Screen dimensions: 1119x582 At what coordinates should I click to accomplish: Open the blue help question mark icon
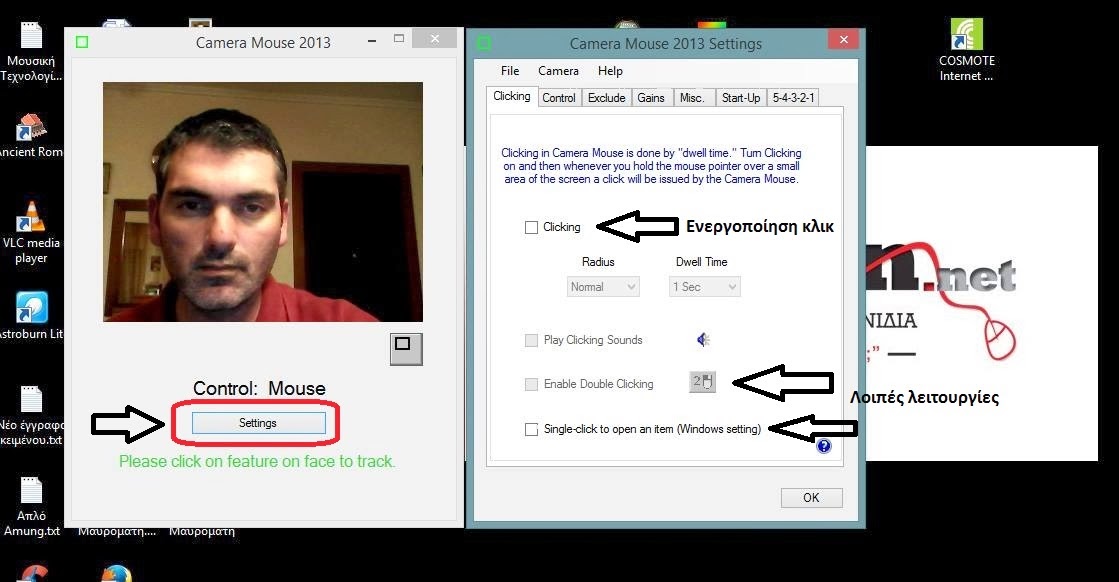tap(824, 446)
